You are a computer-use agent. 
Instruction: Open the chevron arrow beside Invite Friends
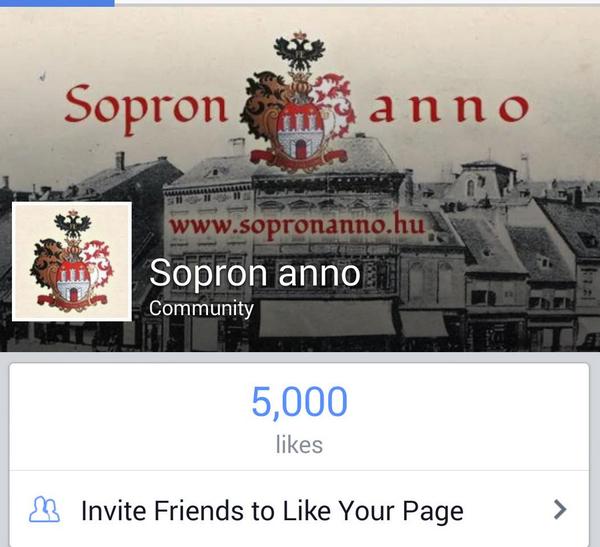click(x=560, y=509)
